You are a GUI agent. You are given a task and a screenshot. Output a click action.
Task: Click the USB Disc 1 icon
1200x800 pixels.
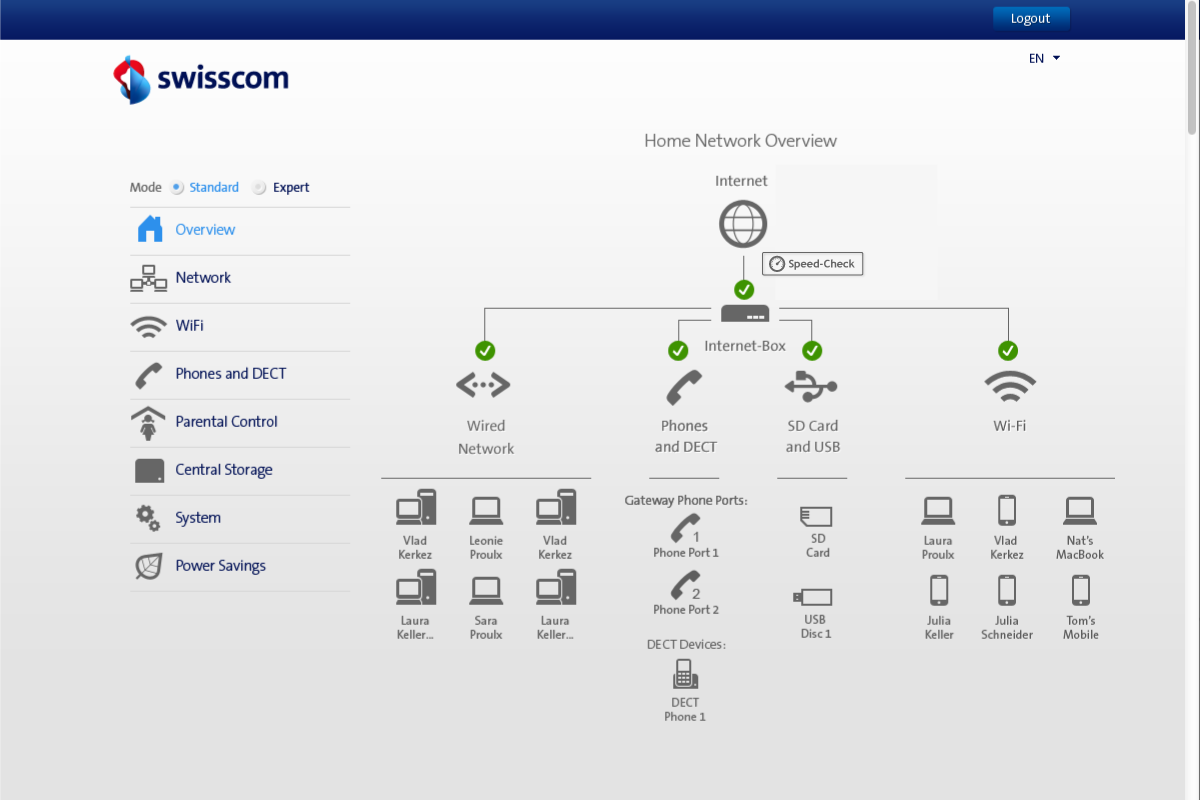tap(813, 597)
